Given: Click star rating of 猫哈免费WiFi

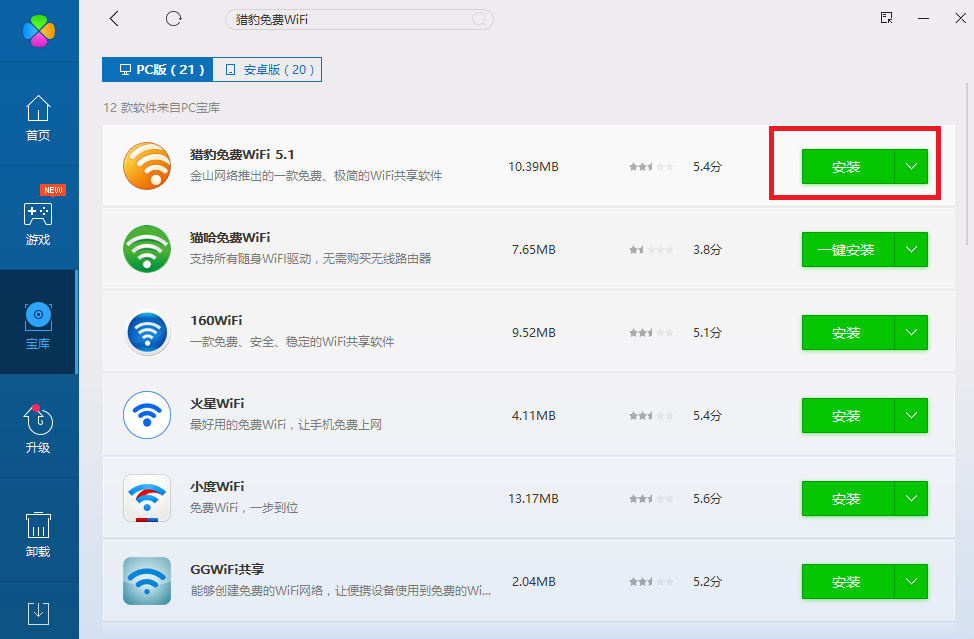Looking at the screenshot, I should click(x=651, y=250).
